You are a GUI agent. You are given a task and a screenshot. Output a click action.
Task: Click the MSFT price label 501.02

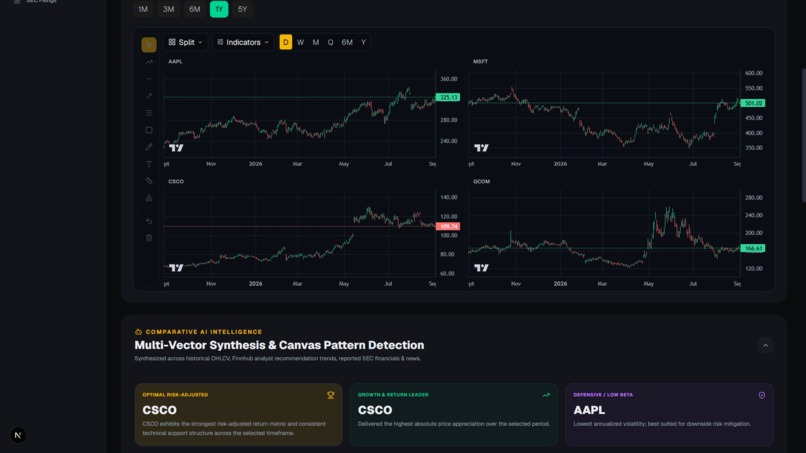click(x=753, y=103)
